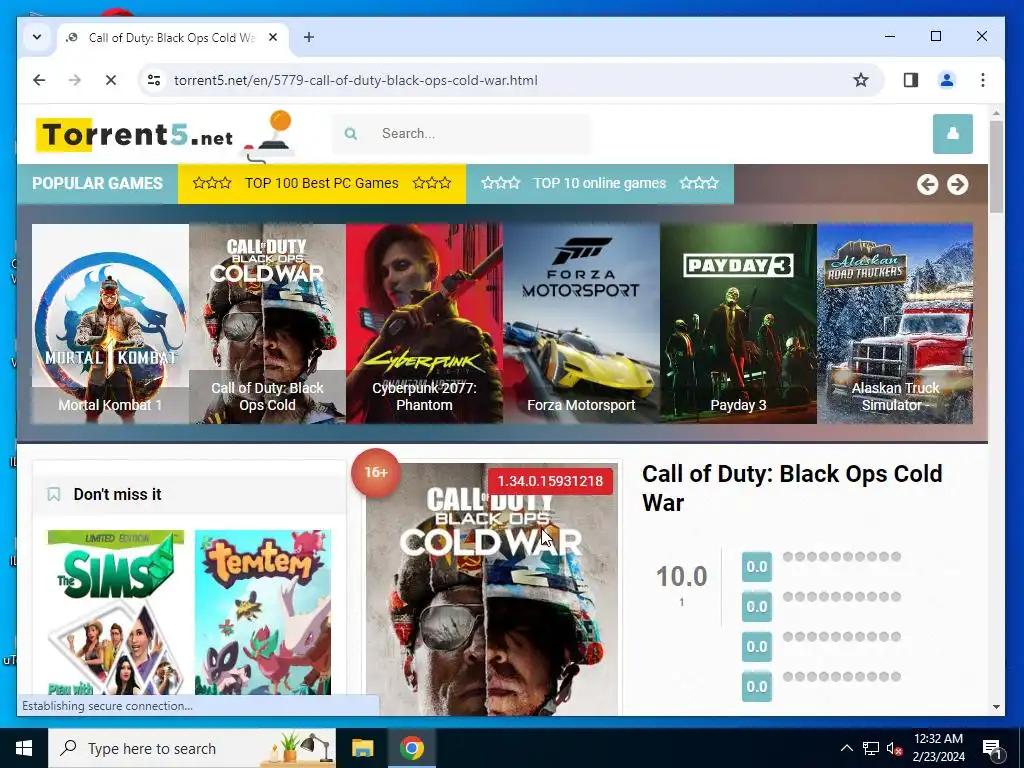The width and height of the screenshot is (1024, 768).
Task: Open the user account button
Action: [952, 133]
